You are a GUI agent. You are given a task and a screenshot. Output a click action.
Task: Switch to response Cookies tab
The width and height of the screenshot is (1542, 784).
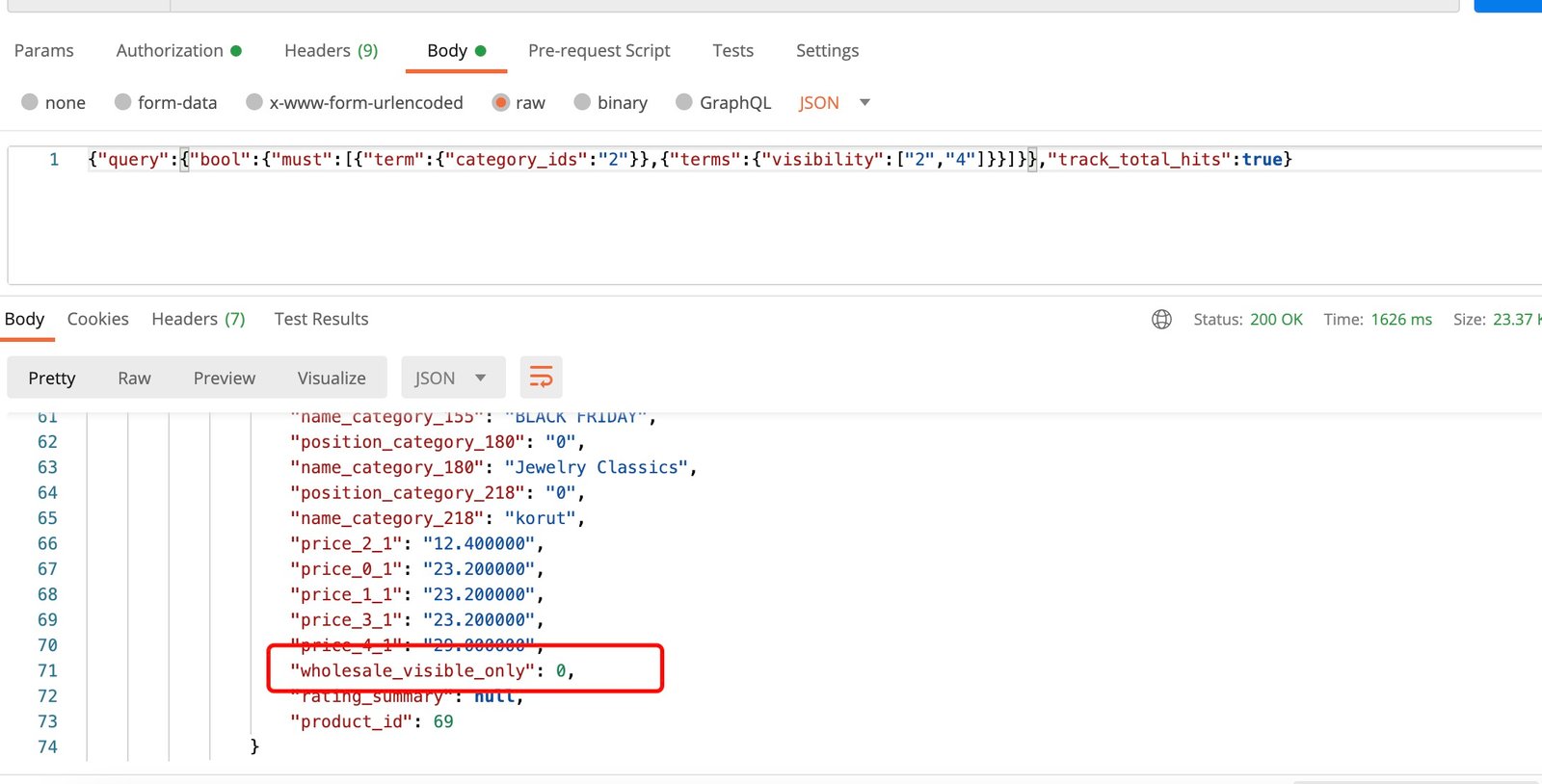click(x=97, y=319)
